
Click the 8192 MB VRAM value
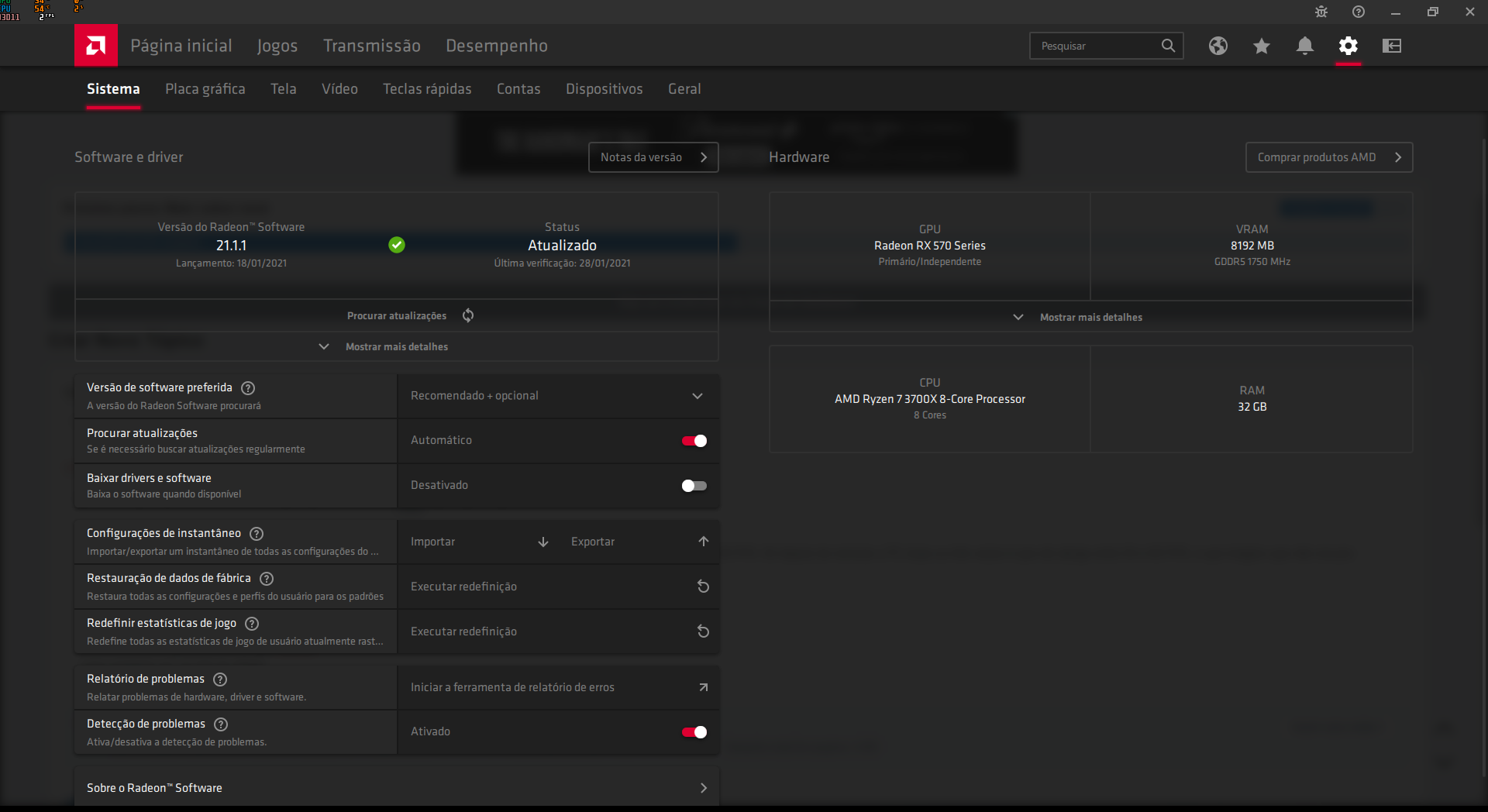click(1252, 246)
